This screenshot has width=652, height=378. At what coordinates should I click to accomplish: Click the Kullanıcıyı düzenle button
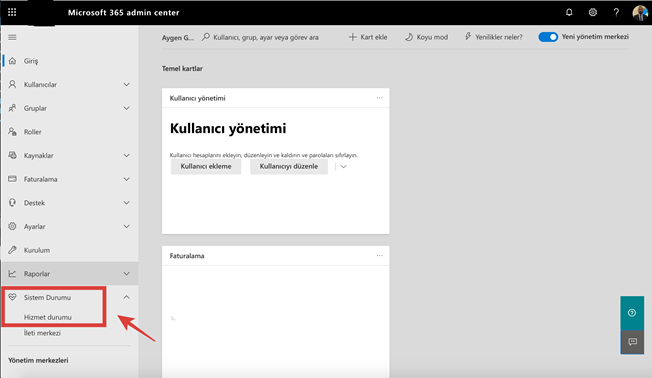[289, 166]
